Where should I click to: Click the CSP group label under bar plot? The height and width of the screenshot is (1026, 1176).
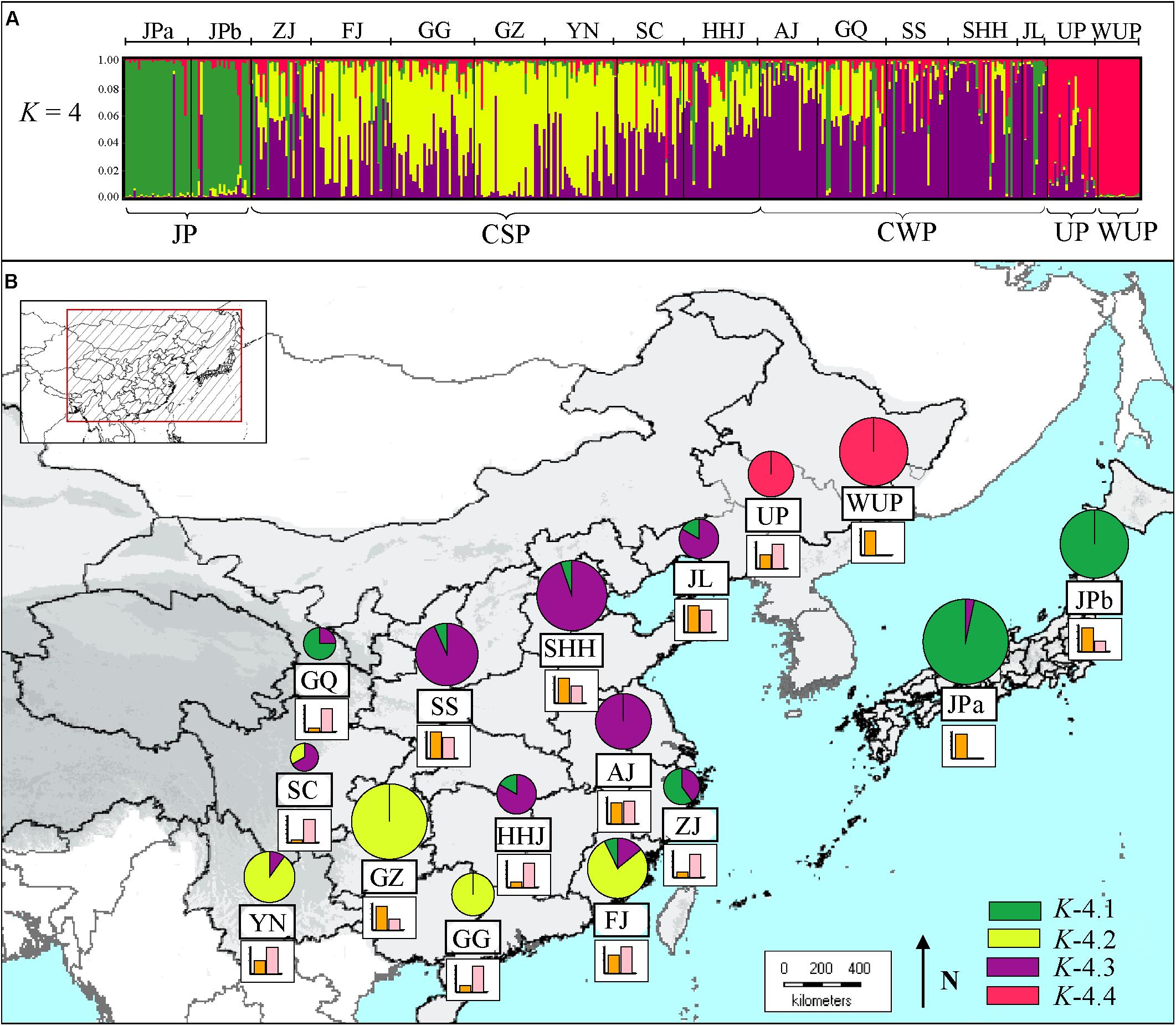(506, 234)
